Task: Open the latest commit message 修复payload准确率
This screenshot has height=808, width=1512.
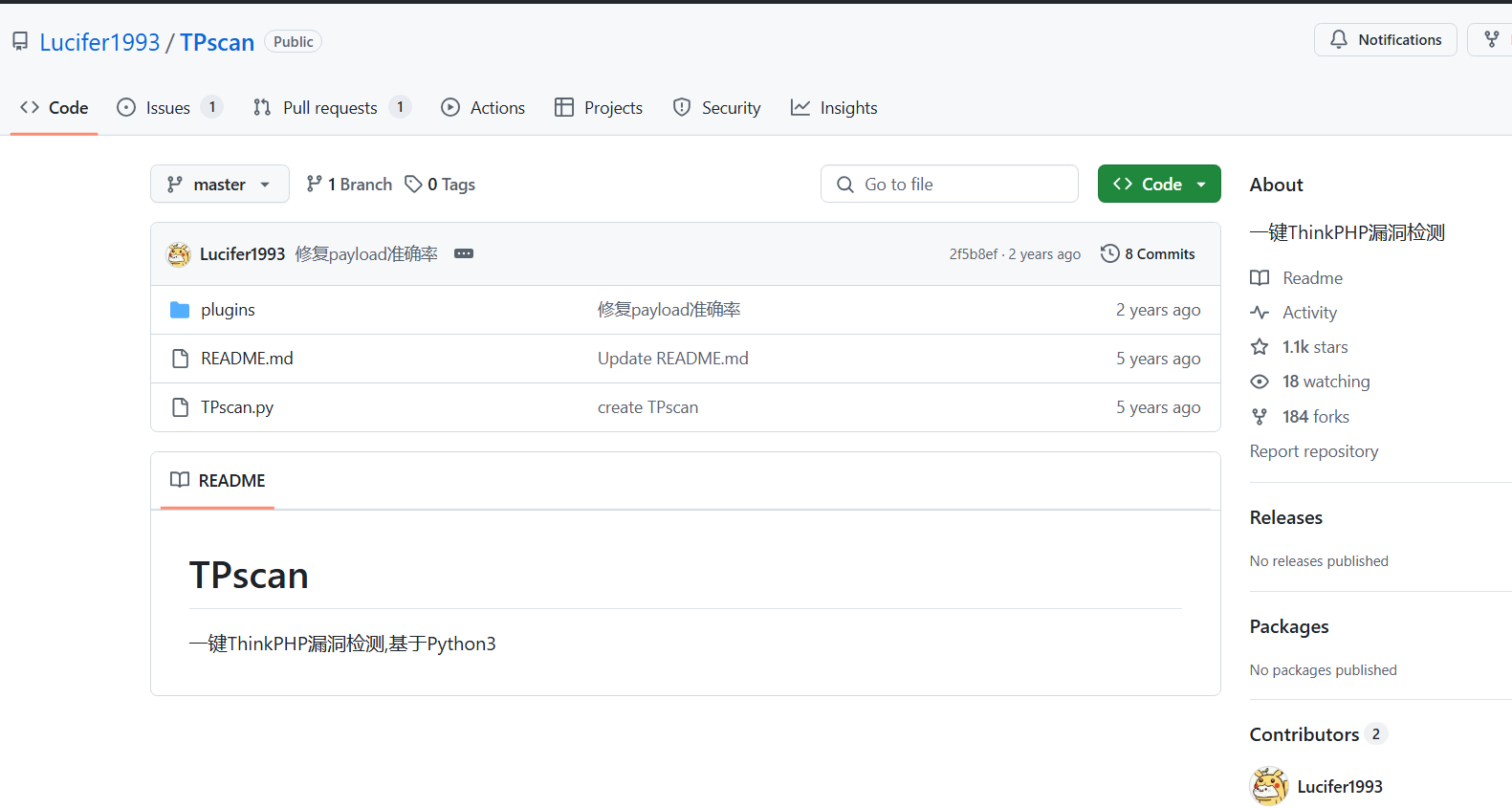Action: [366, 254]
